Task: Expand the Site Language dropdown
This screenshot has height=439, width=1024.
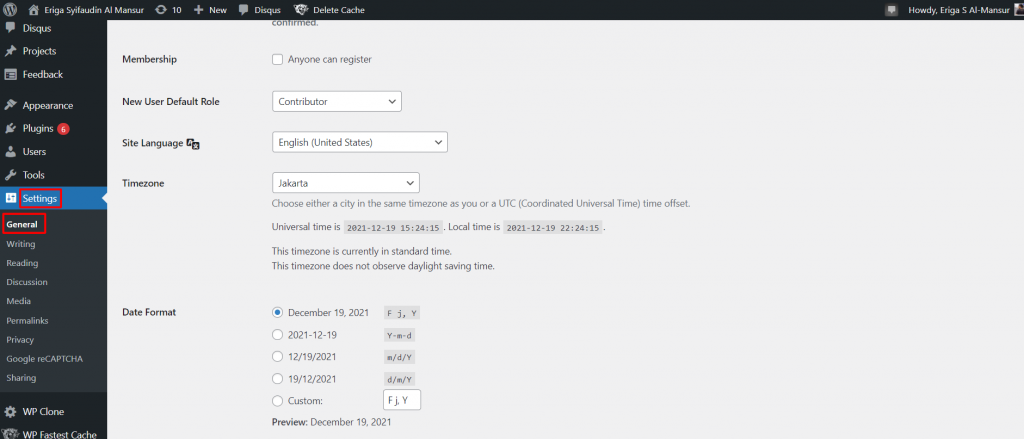Action: point(359,143)
